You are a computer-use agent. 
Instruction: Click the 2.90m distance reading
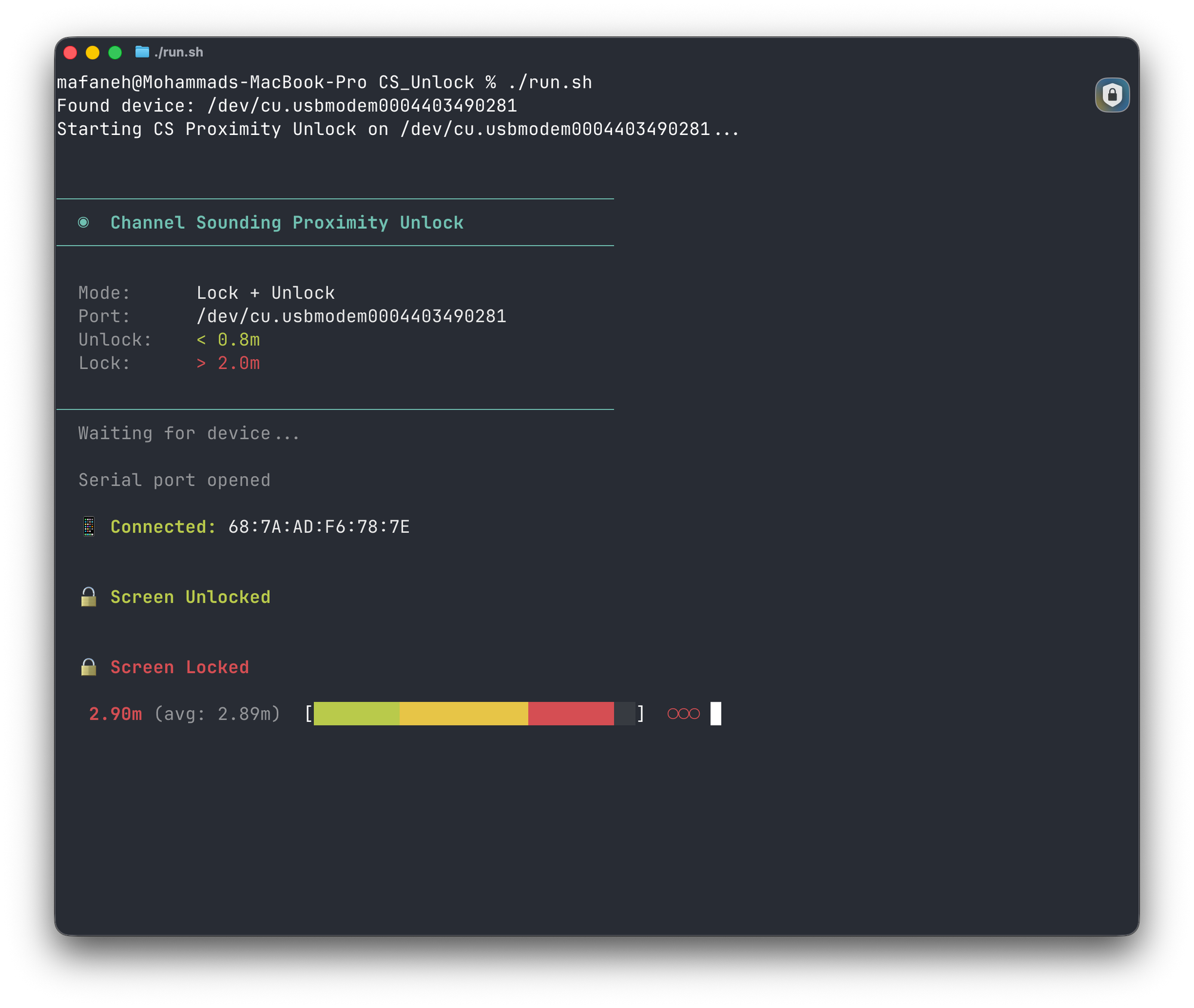tap(115, 714)
